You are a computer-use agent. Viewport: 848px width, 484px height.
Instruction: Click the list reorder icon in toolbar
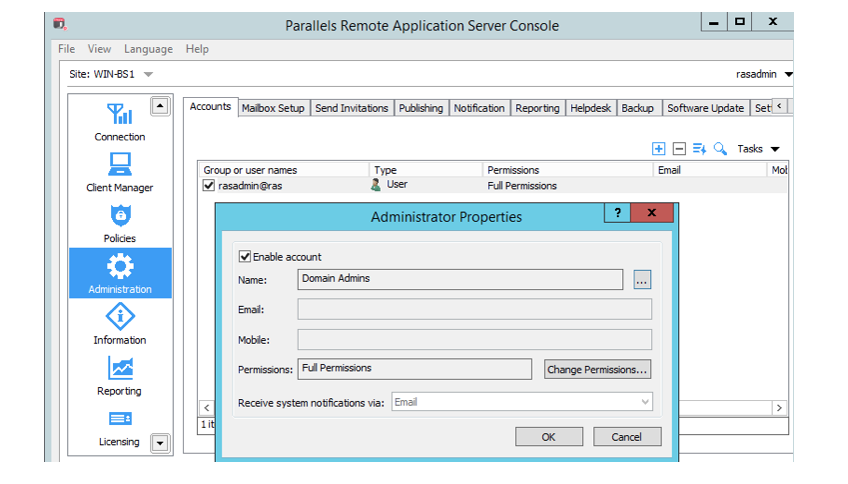click(x=699, y=149)
